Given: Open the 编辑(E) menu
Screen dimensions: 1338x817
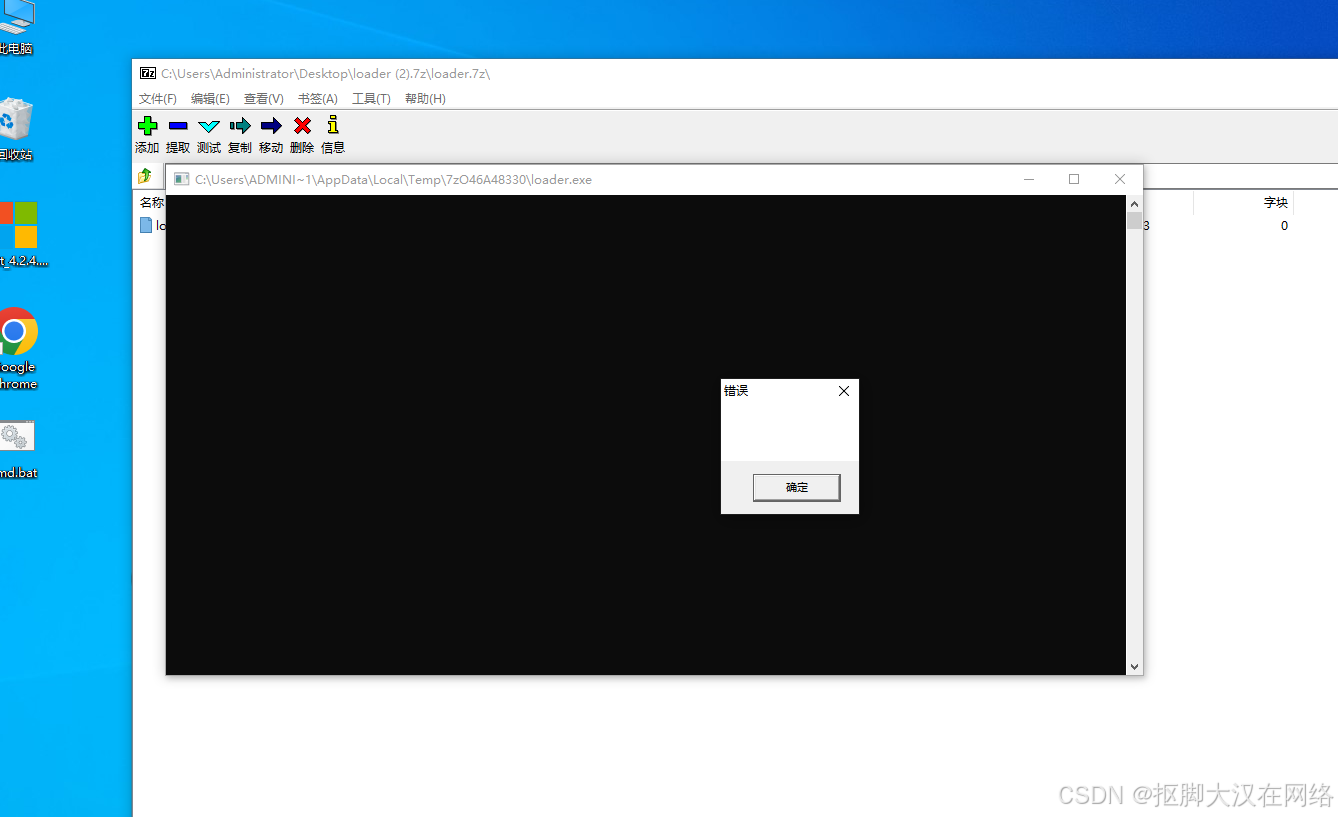Looking at the screenshot, I should [210, 99].
